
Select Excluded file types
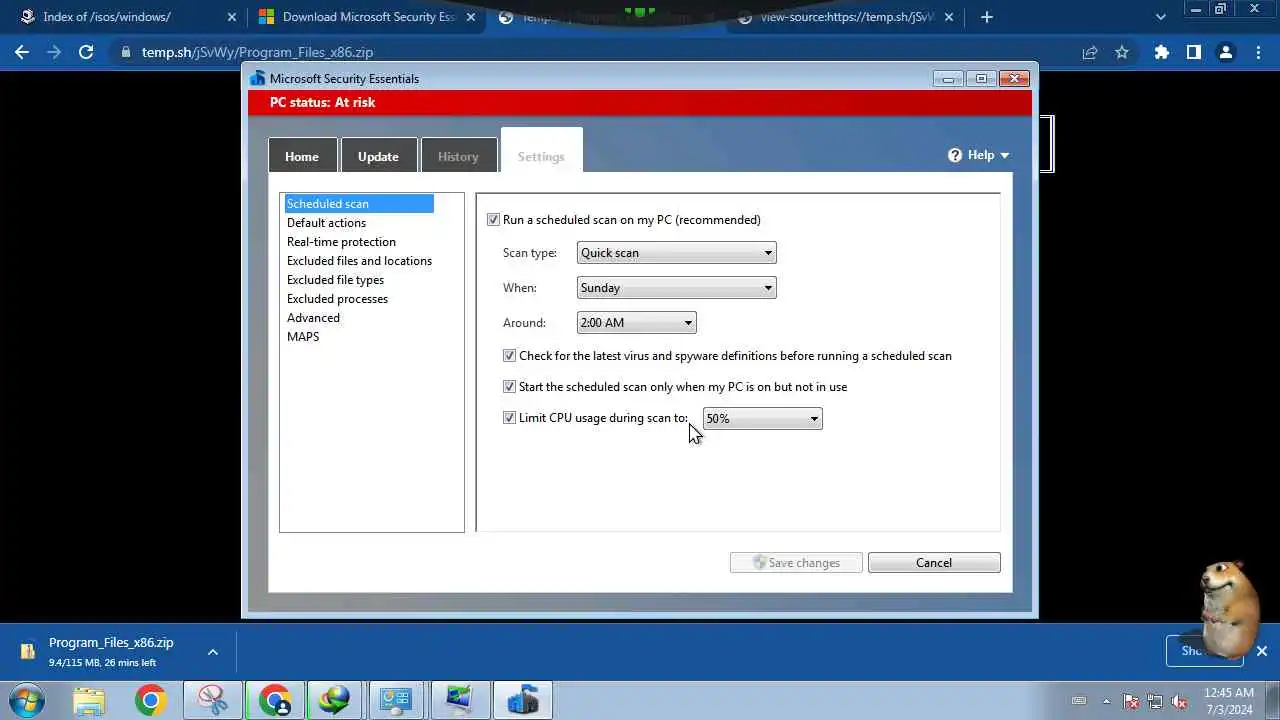tap(335, 280)
